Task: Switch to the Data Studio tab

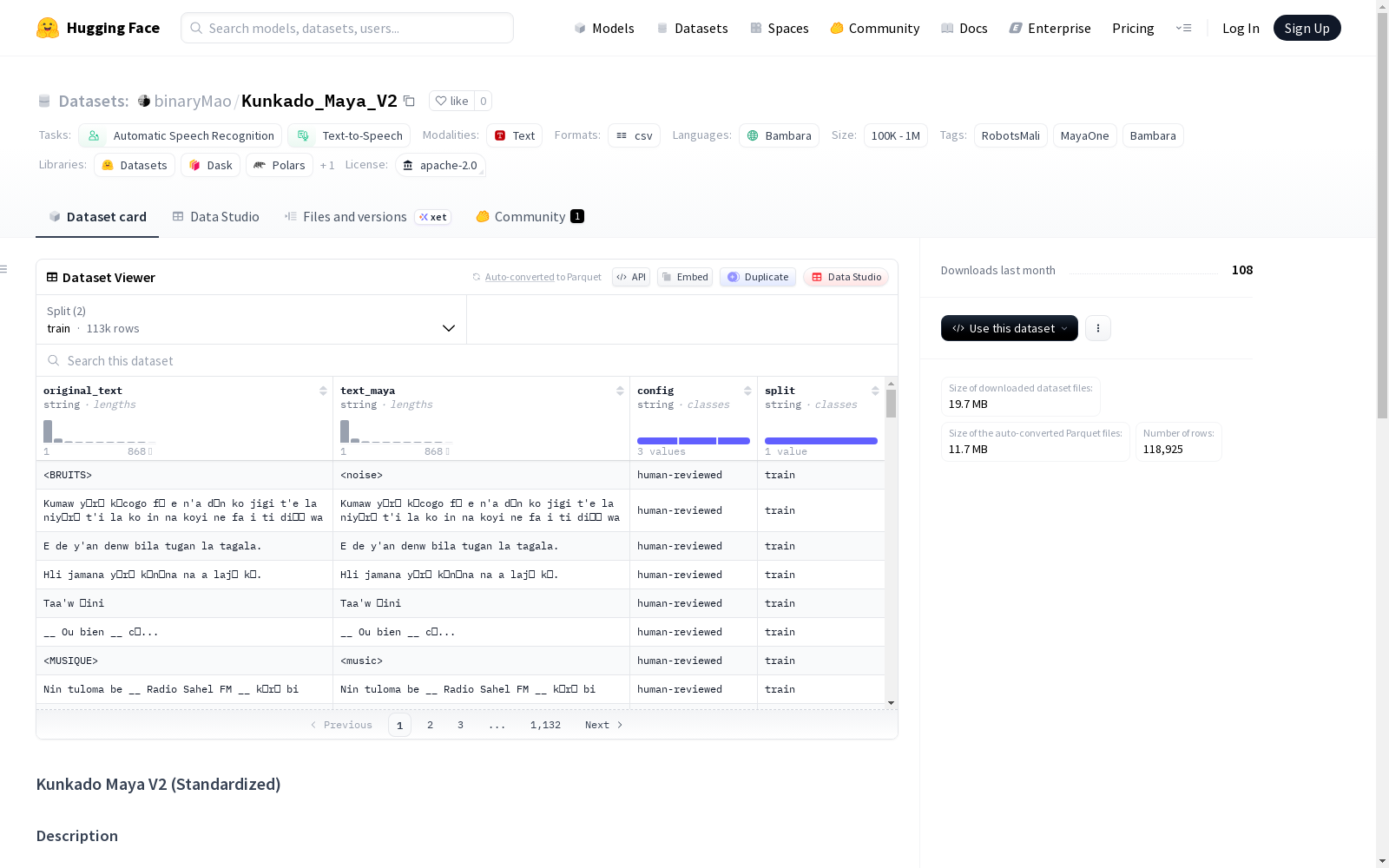Action: (x=216, y=217)
